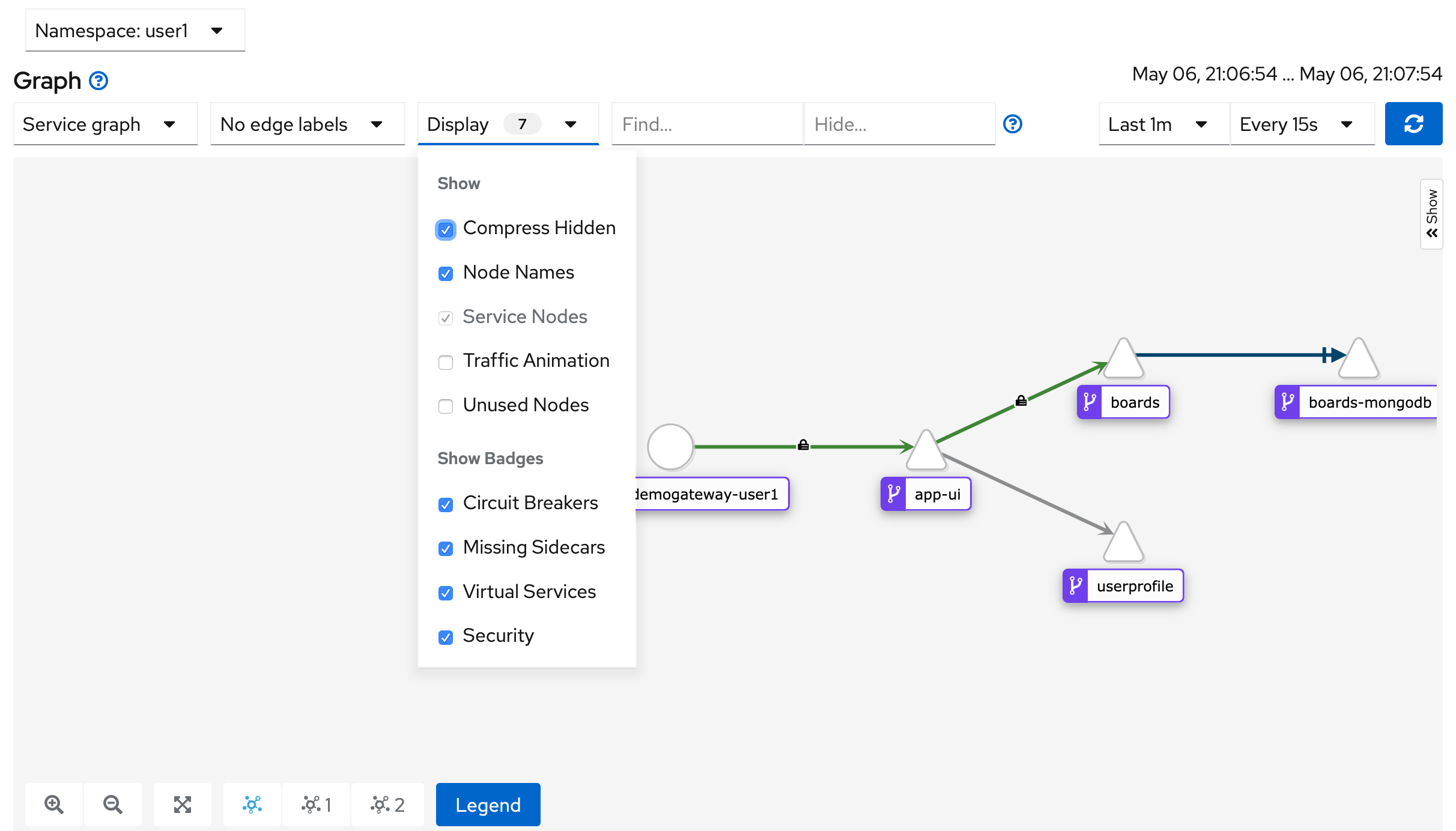Viewport: 1456px width, 831px height.
Task: Click the Traffic Animation option text
Action: [x=536, y=360]
